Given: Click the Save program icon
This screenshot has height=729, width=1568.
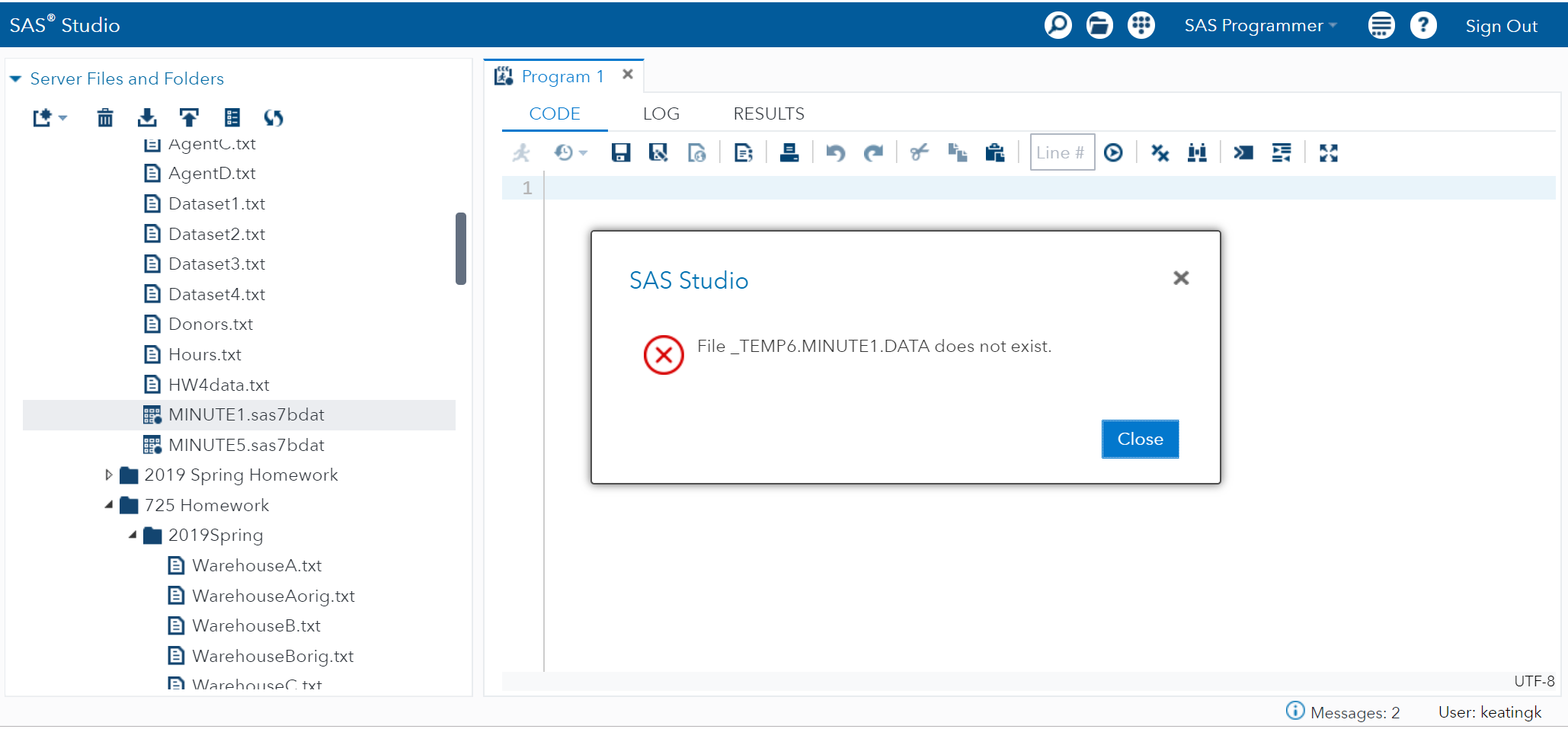Looking at the screenshot, I should pyautogui.click(x=621, y=153).
